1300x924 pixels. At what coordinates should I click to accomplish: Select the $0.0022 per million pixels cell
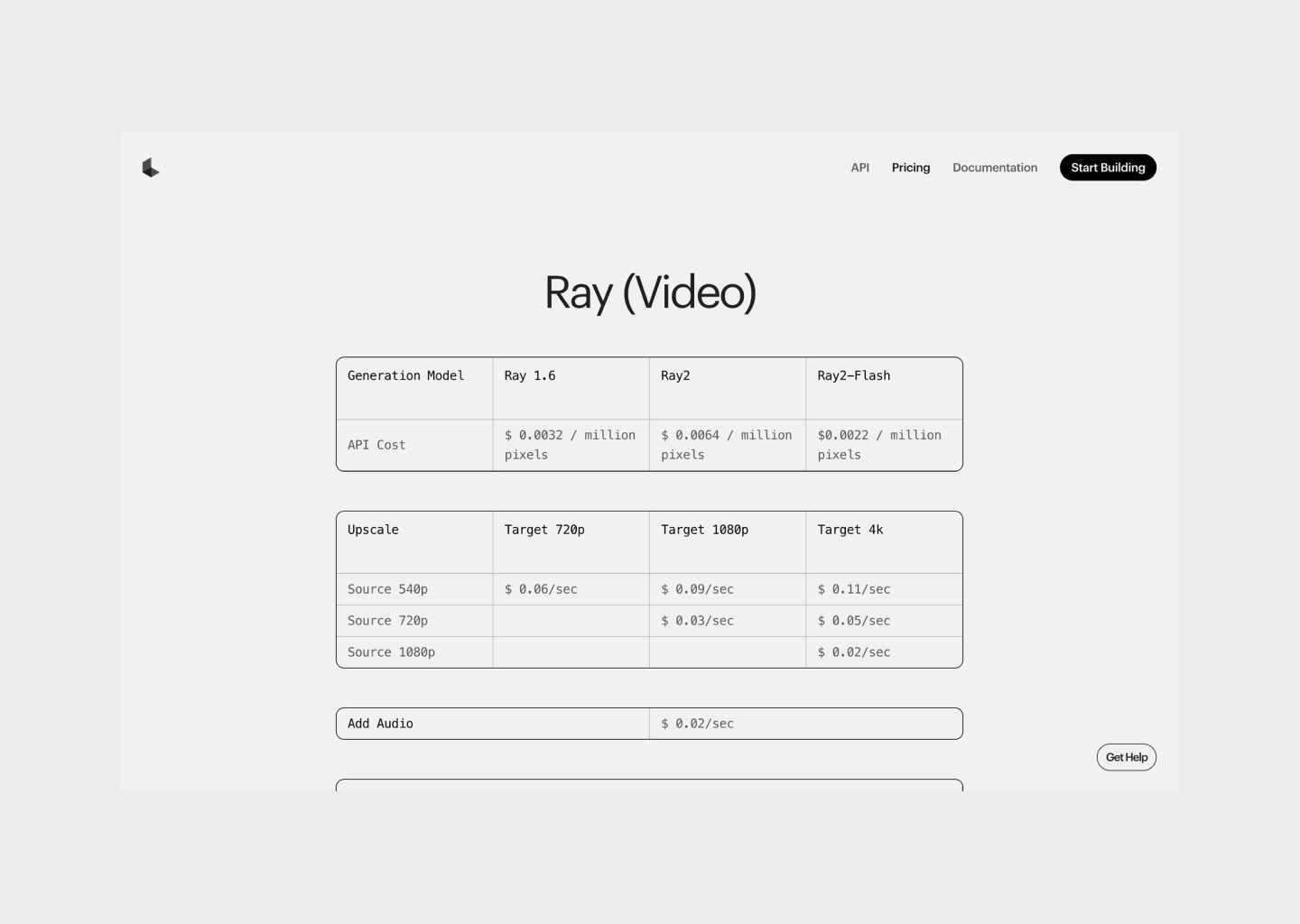coord(879,445)
